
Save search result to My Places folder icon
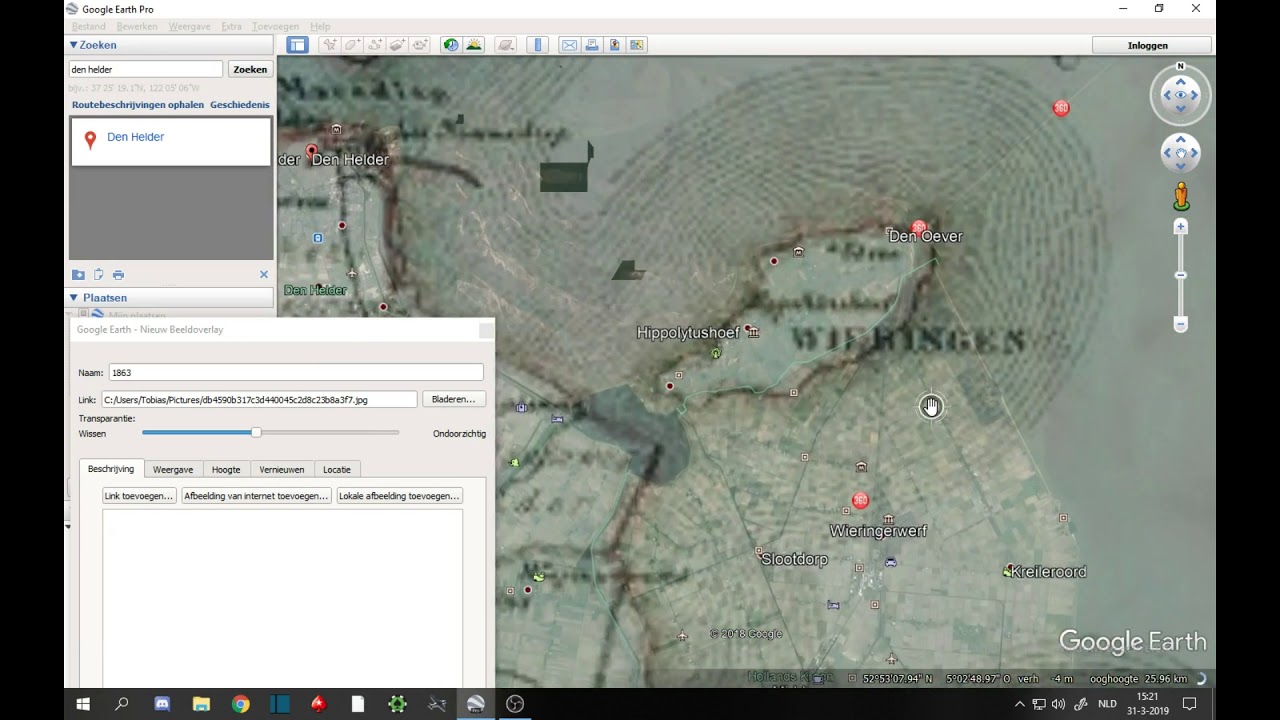(x=78, y=275)
